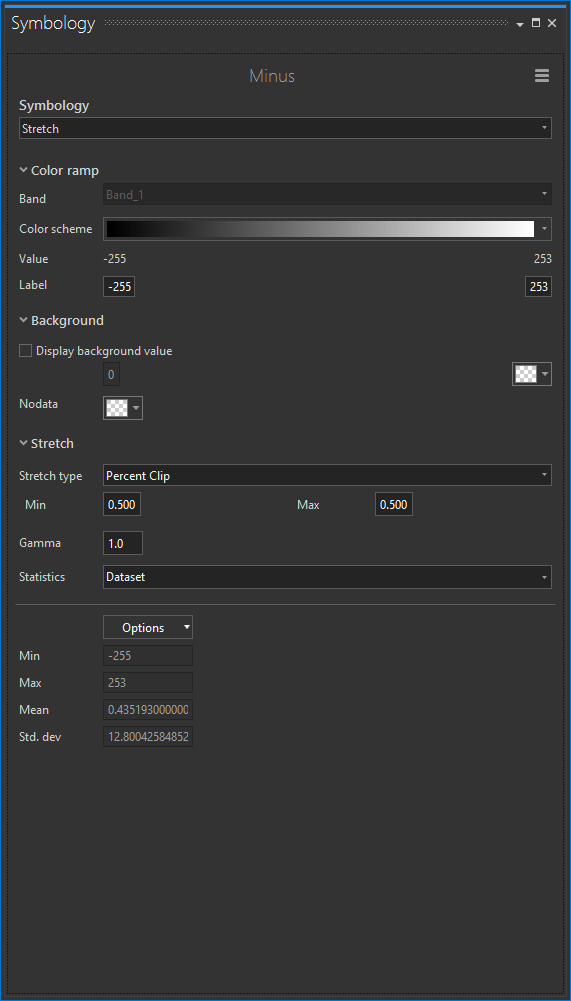The height and width of the screenshot is (1001, 571).
Task: Open the background value color swatch
Action: (x=532, y=374)
